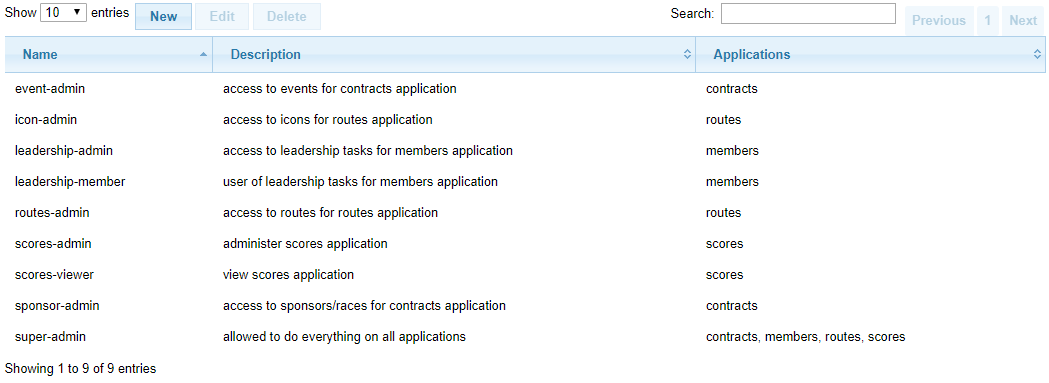Click the disabled Delete button

coord(286,17)
